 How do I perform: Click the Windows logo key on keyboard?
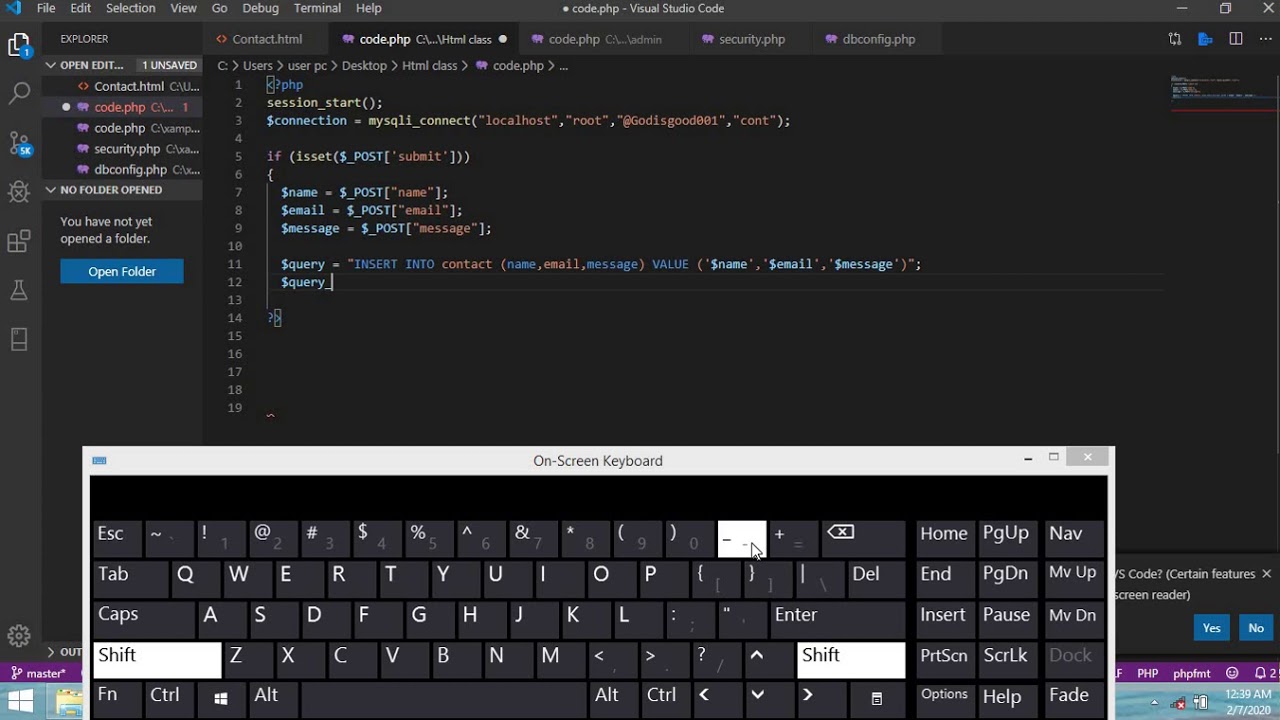click(221, 698)
